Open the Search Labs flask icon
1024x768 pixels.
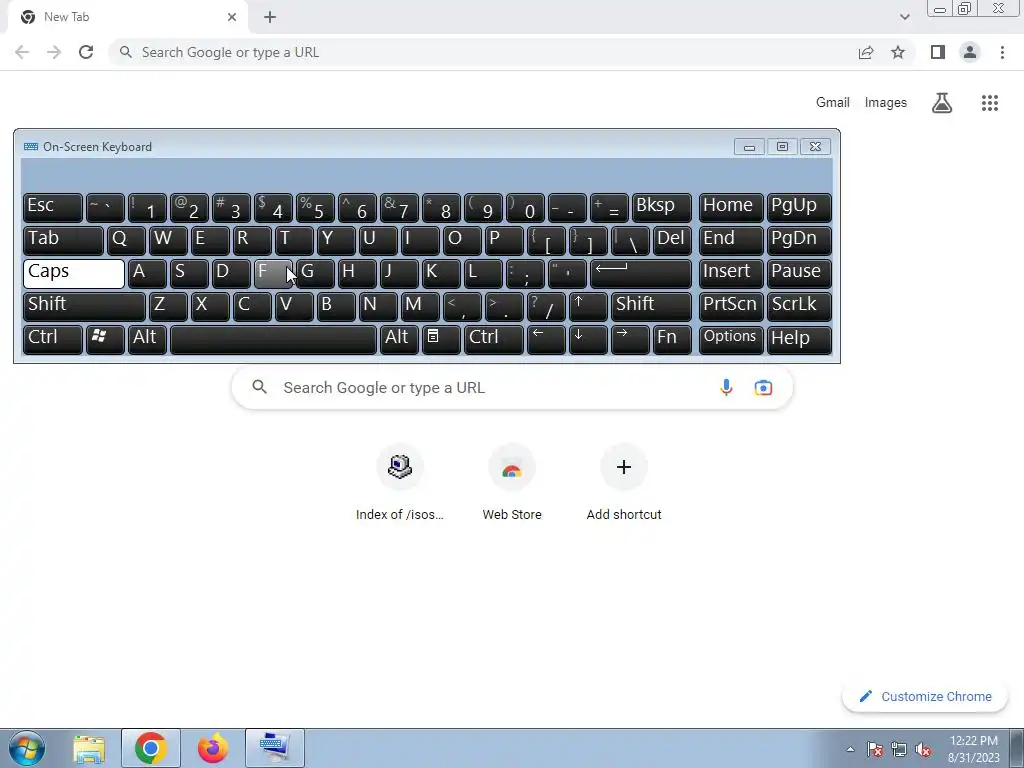coord(942,103)
